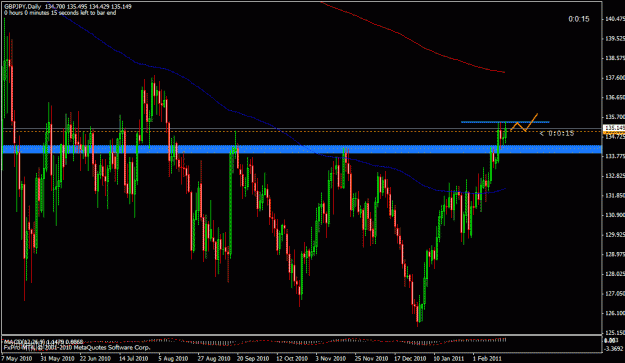Click the 25 Nov 2010 date label

pyautogui.click(x=371, y=359)
